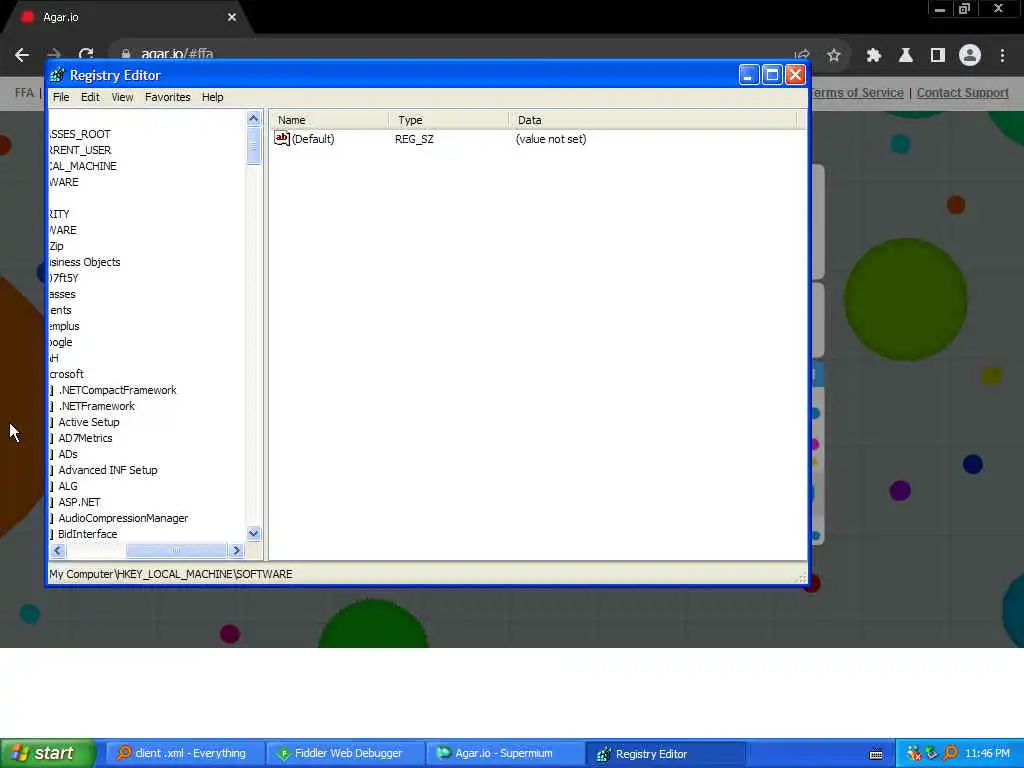Click tree pane scroll up arrow
Screen dimensions: 1024x768
(253, 118)
